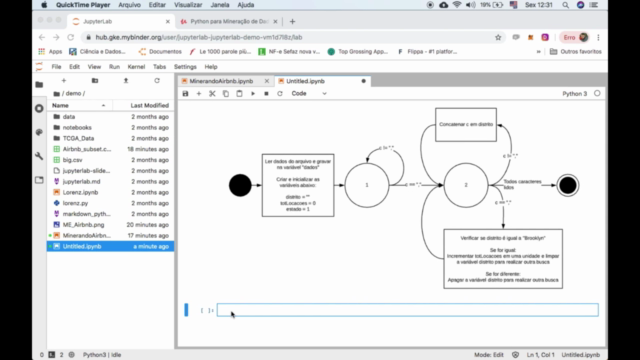The height and width of the screenshot is (360, 640).
Task: Save the notebook with the floppy icon
Action: tap(185, 93)
